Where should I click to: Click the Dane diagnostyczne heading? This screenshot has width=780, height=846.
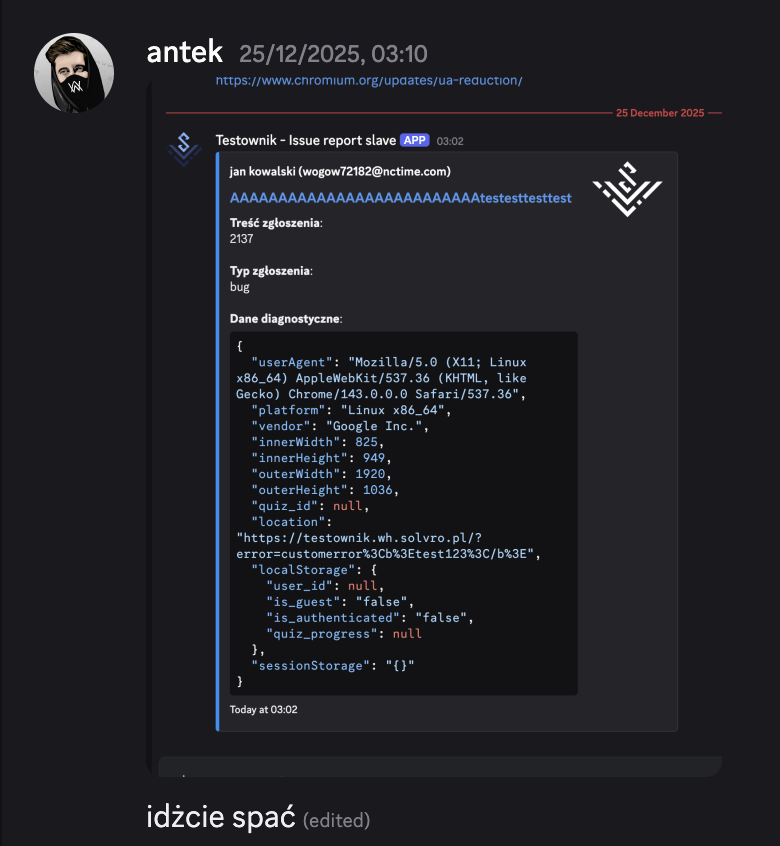point(286,319)
